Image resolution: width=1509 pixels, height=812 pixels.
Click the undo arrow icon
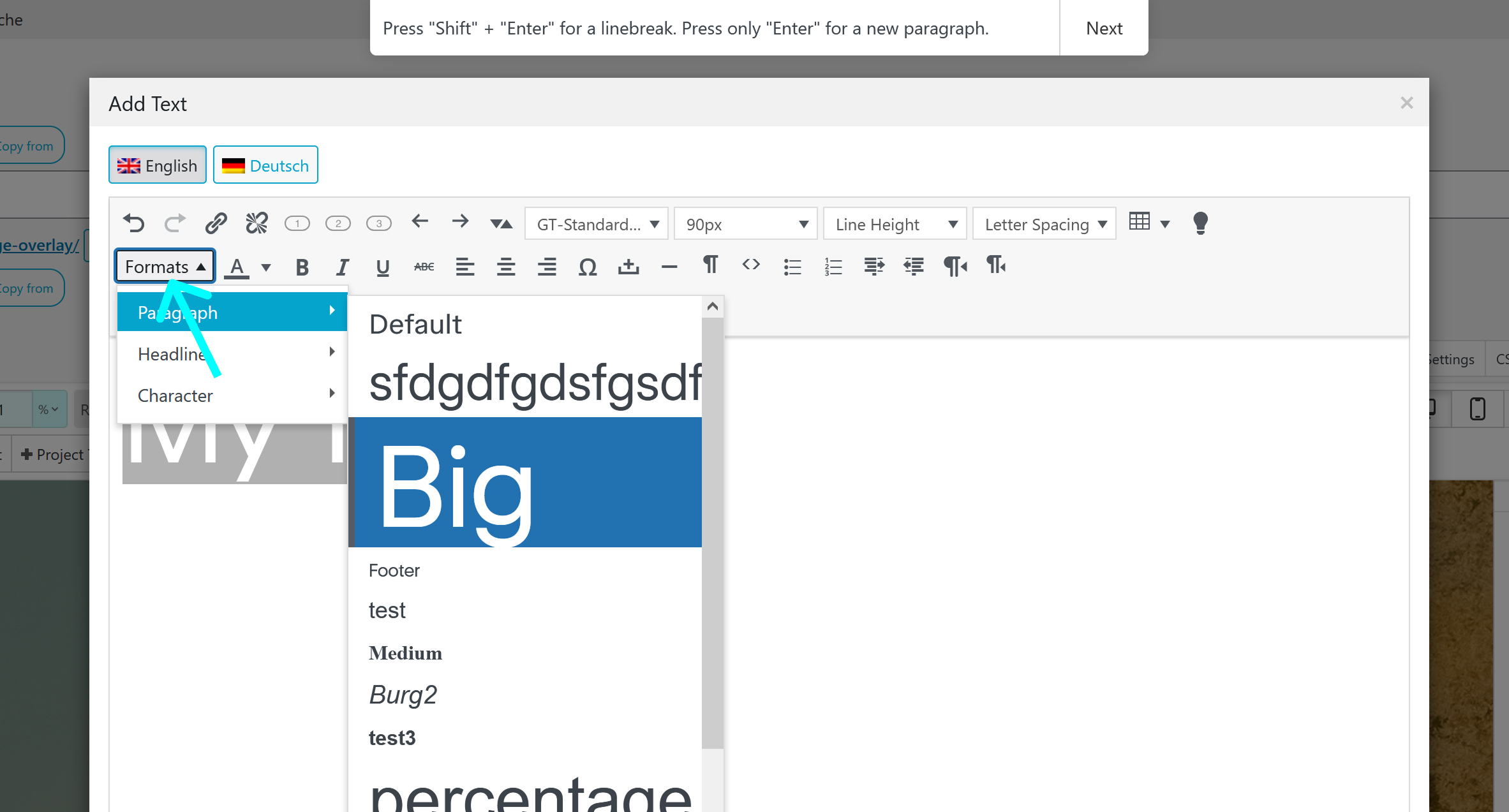tap(134, 223)
